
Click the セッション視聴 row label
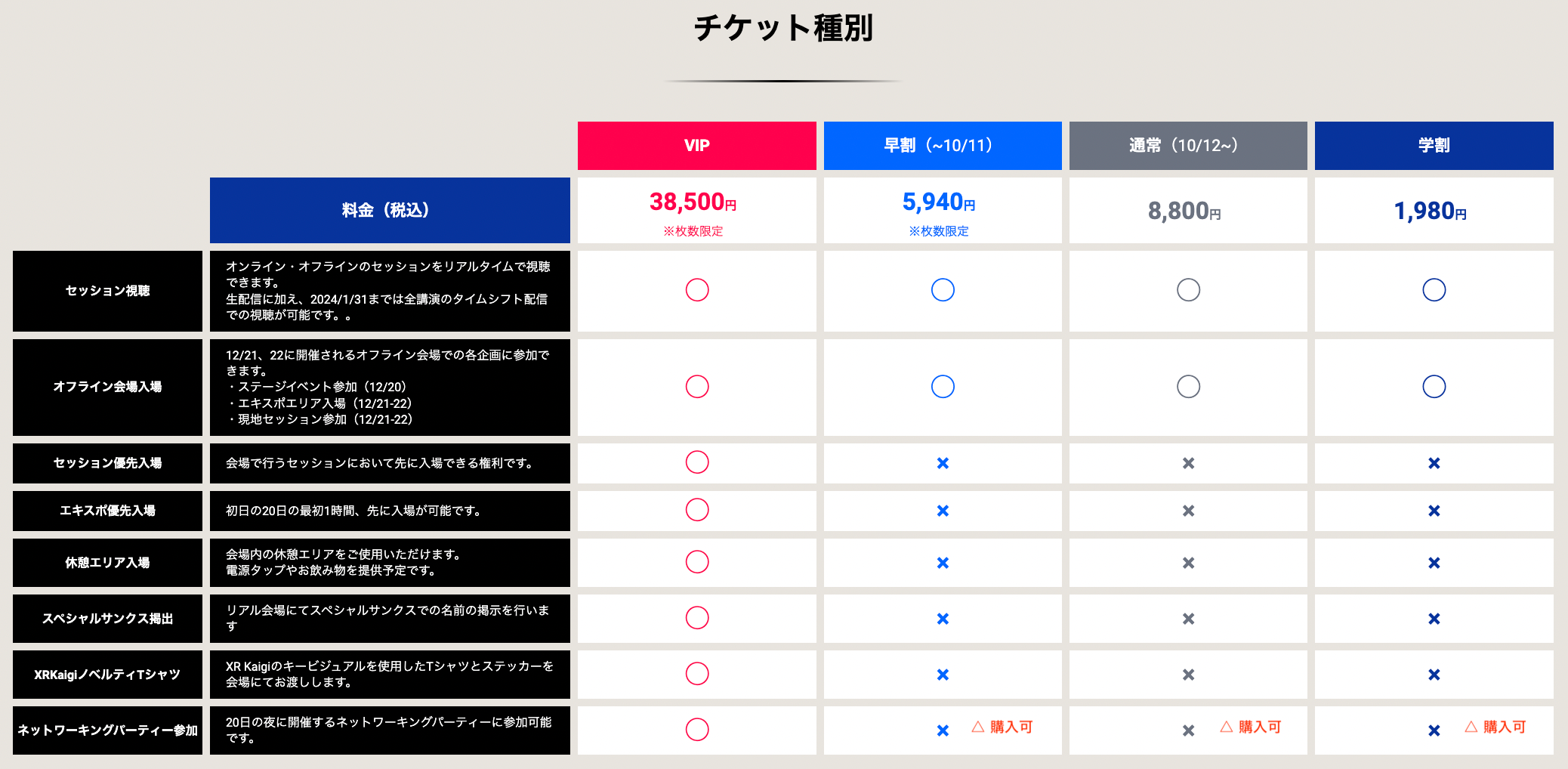point(107,291)
